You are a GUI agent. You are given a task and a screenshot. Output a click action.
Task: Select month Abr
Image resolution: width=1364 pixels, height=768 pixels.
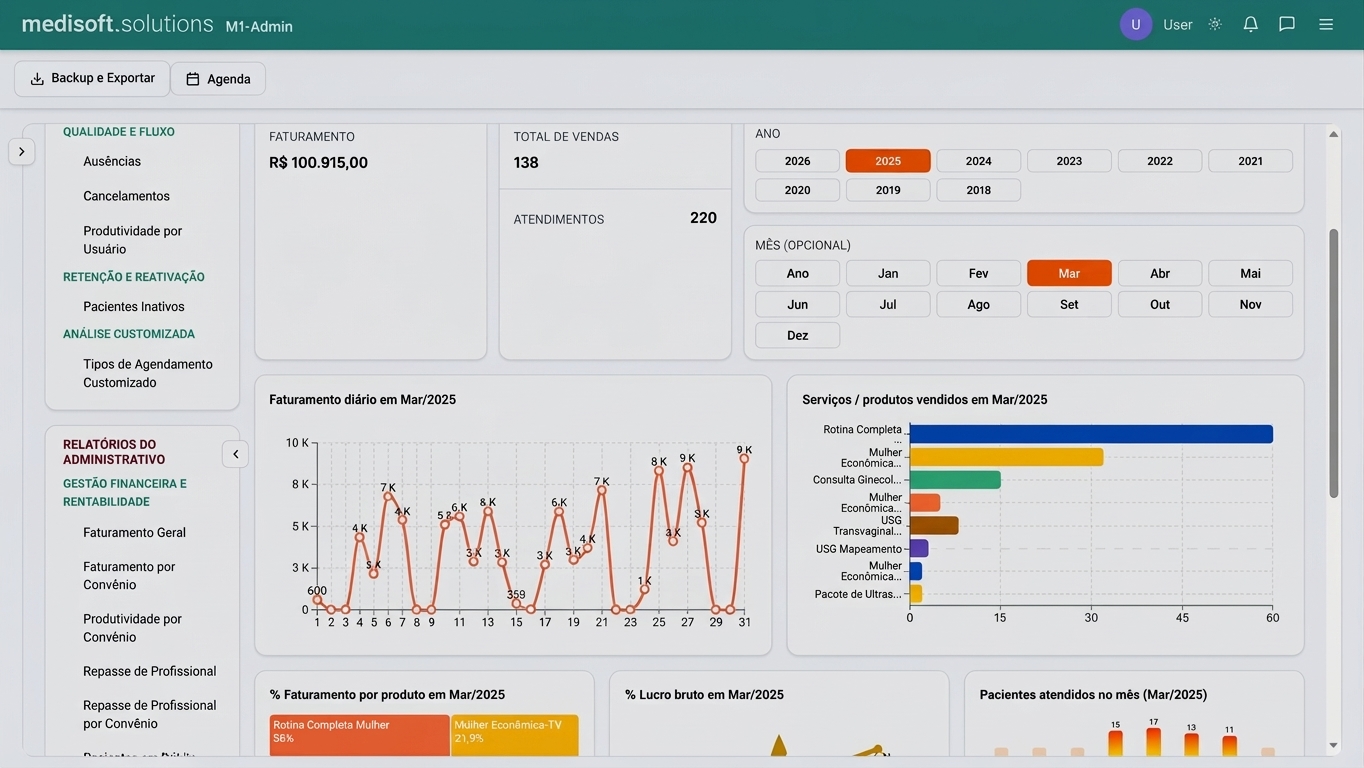pyautogui.click(x=1160, y=273)
